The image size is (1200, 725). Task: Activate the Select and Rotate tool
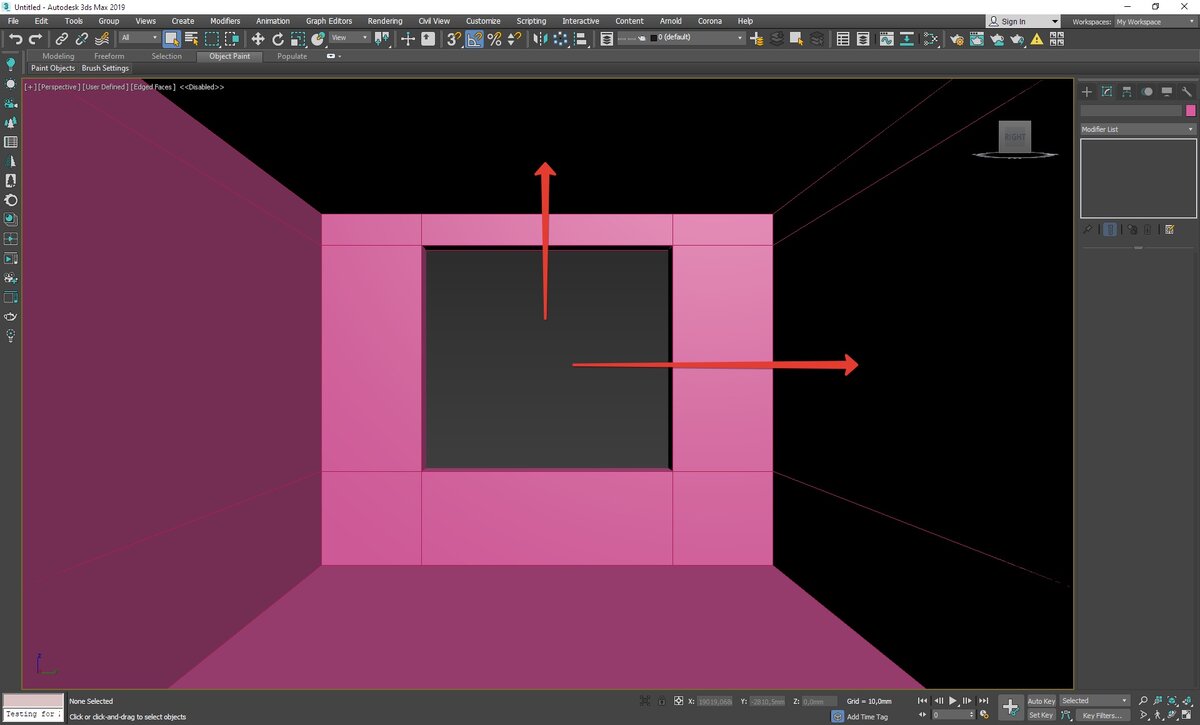coord(278,39)
